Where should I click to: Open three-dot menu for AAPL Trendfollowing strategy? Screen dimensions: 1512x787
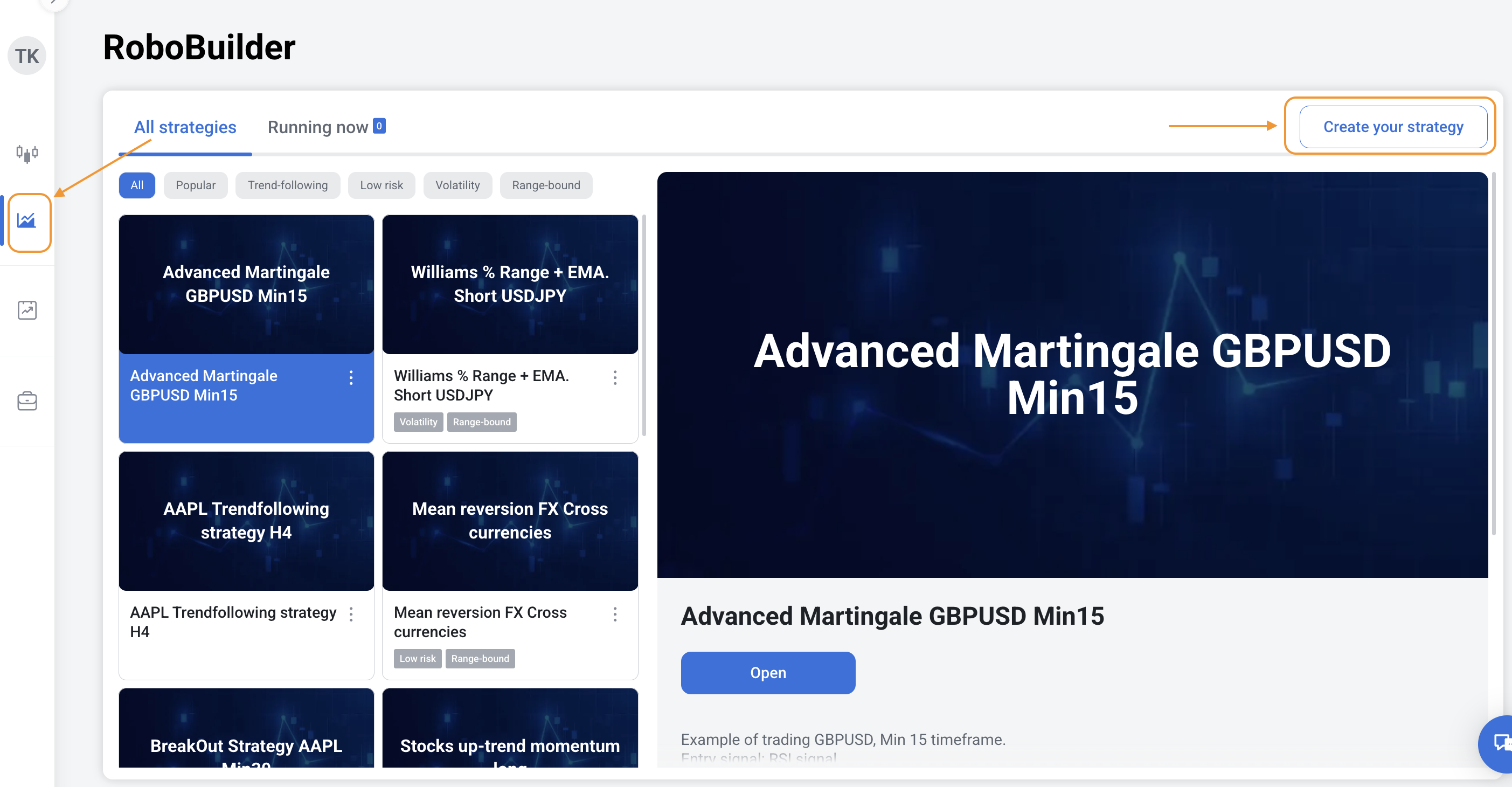pyautogui.click(x=351, y=615)
